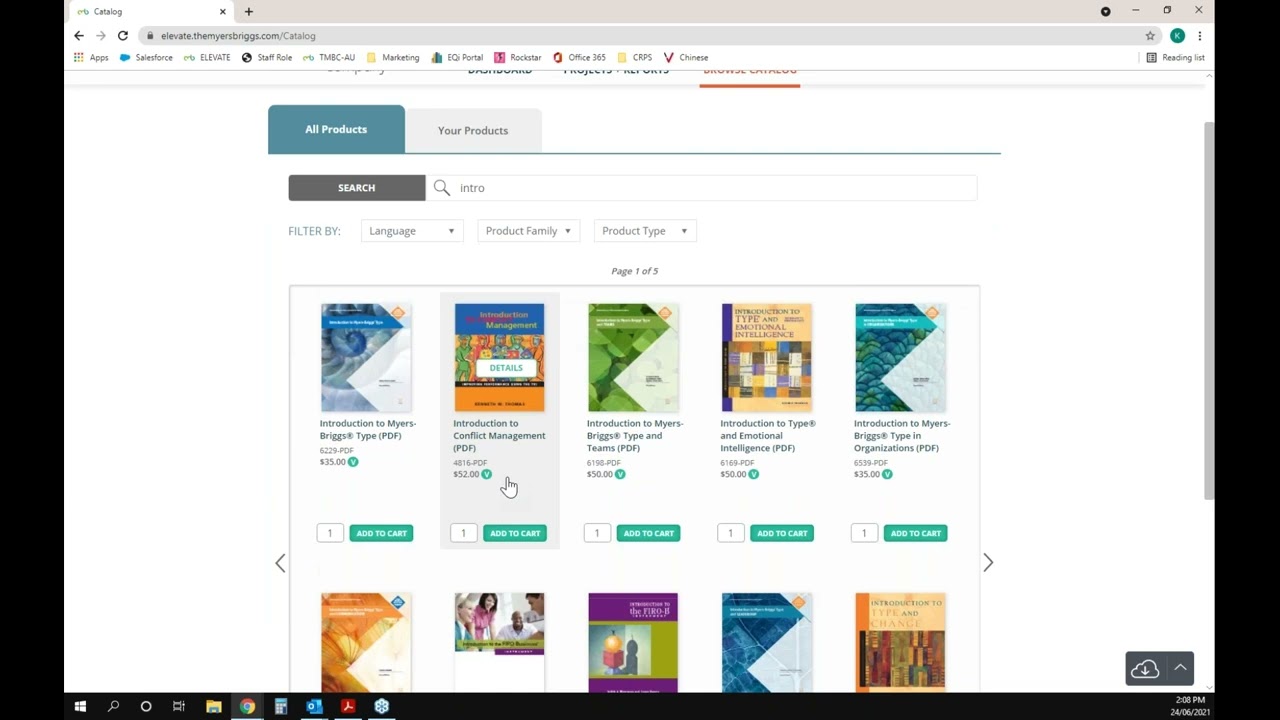Open Adobe Acrobat from the taskbar
Screen dimensions: 1280x720
[x=348, y=706]
